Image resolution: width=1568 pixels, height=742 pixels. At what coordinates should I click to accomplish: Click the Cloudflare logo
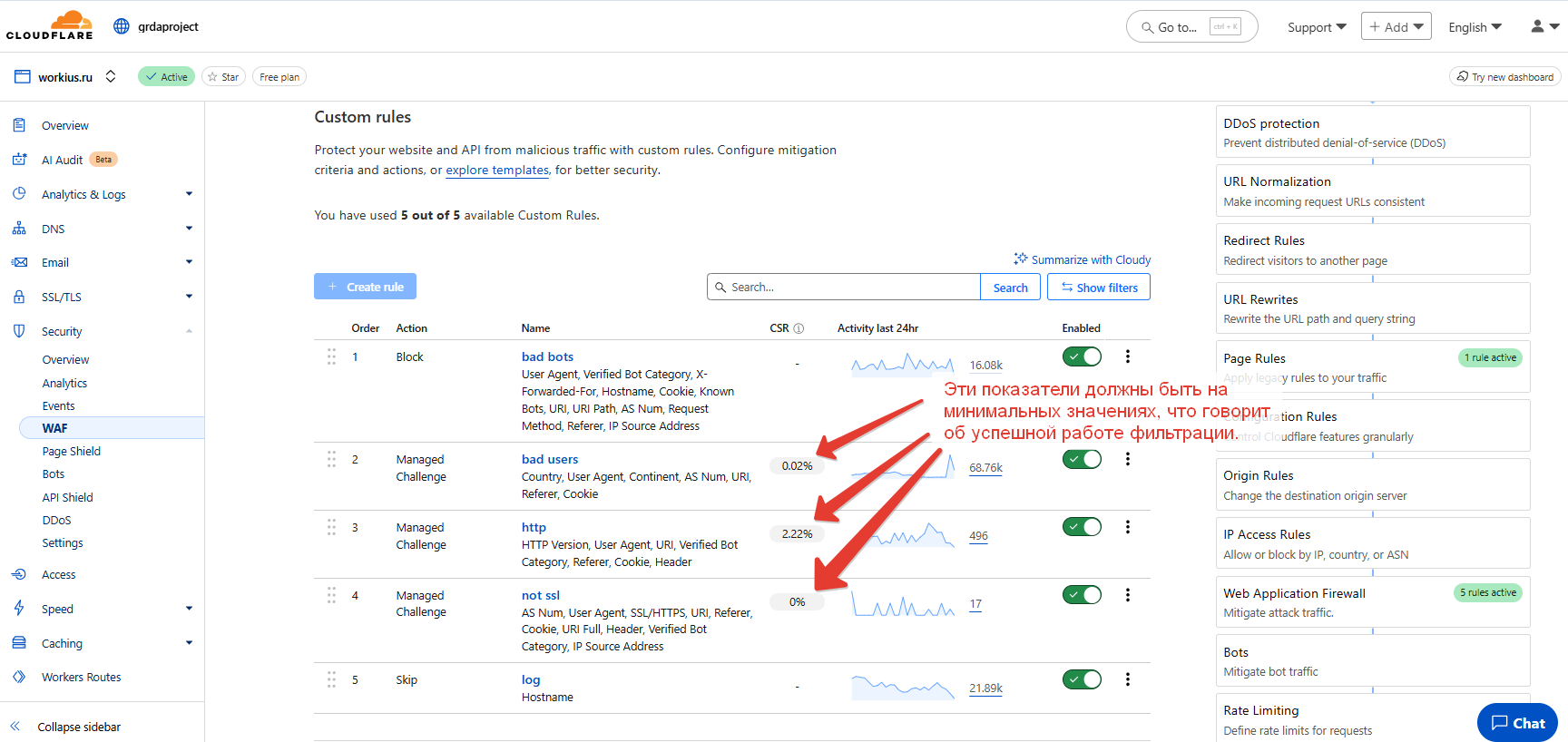tap(50, 25)
